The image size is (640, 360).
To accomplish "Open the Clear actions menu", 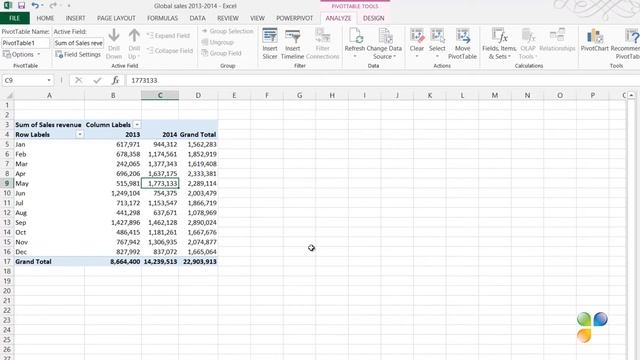I will coord(417,44).
